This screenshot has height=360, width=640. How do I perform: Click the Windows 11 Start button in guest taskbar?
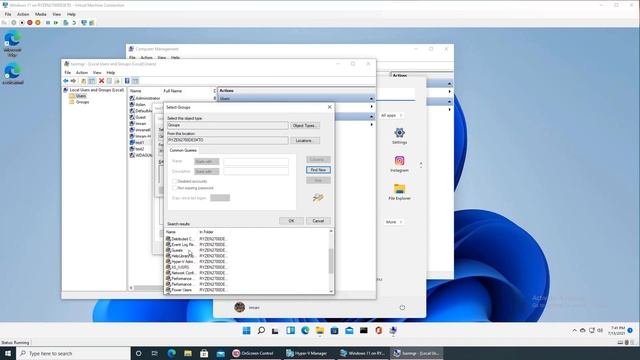[247, 331]
